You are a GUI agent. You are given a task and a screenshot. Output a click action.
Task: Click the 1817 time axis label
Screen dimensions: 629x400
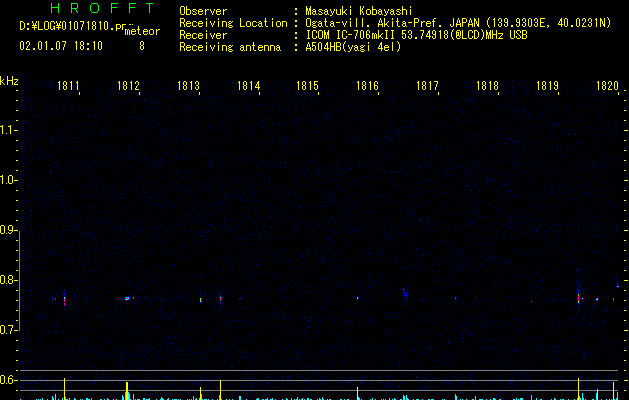tap(427, 86)
